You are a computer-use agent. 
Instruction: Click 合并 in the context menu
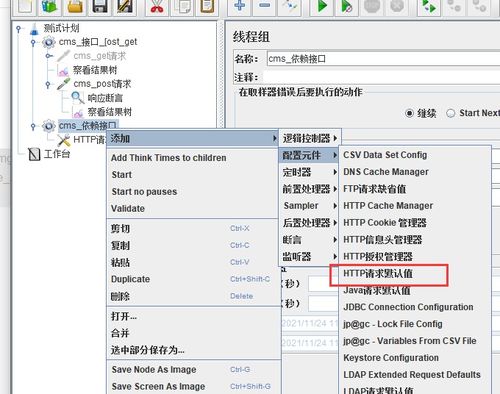pyautogui.click(x=192, y=333)
